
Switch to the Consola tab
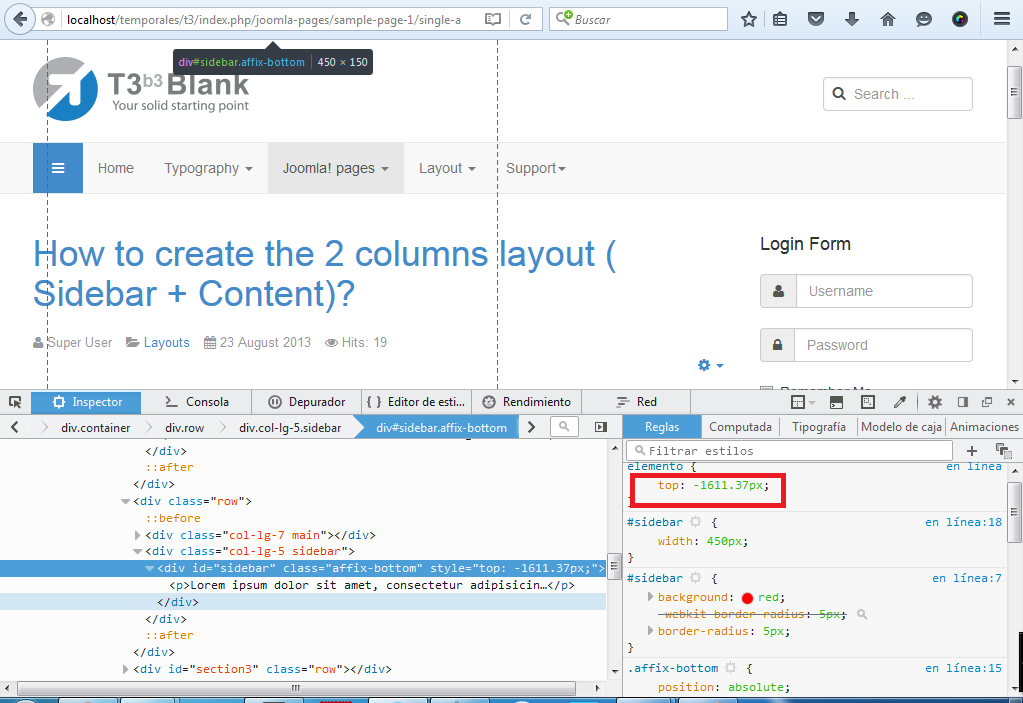tap(196, 402)
